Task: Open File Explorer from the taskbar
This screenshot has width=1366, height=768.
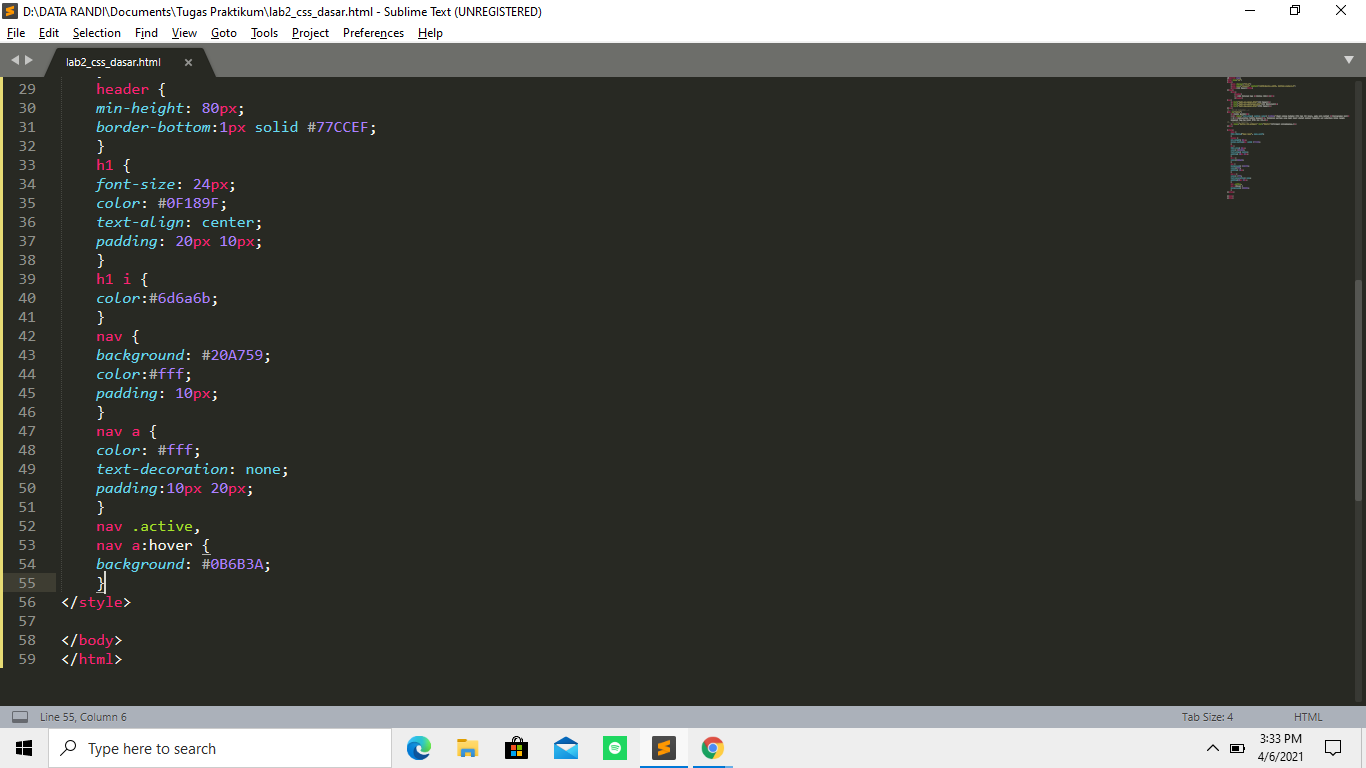Action: [467, 747]
